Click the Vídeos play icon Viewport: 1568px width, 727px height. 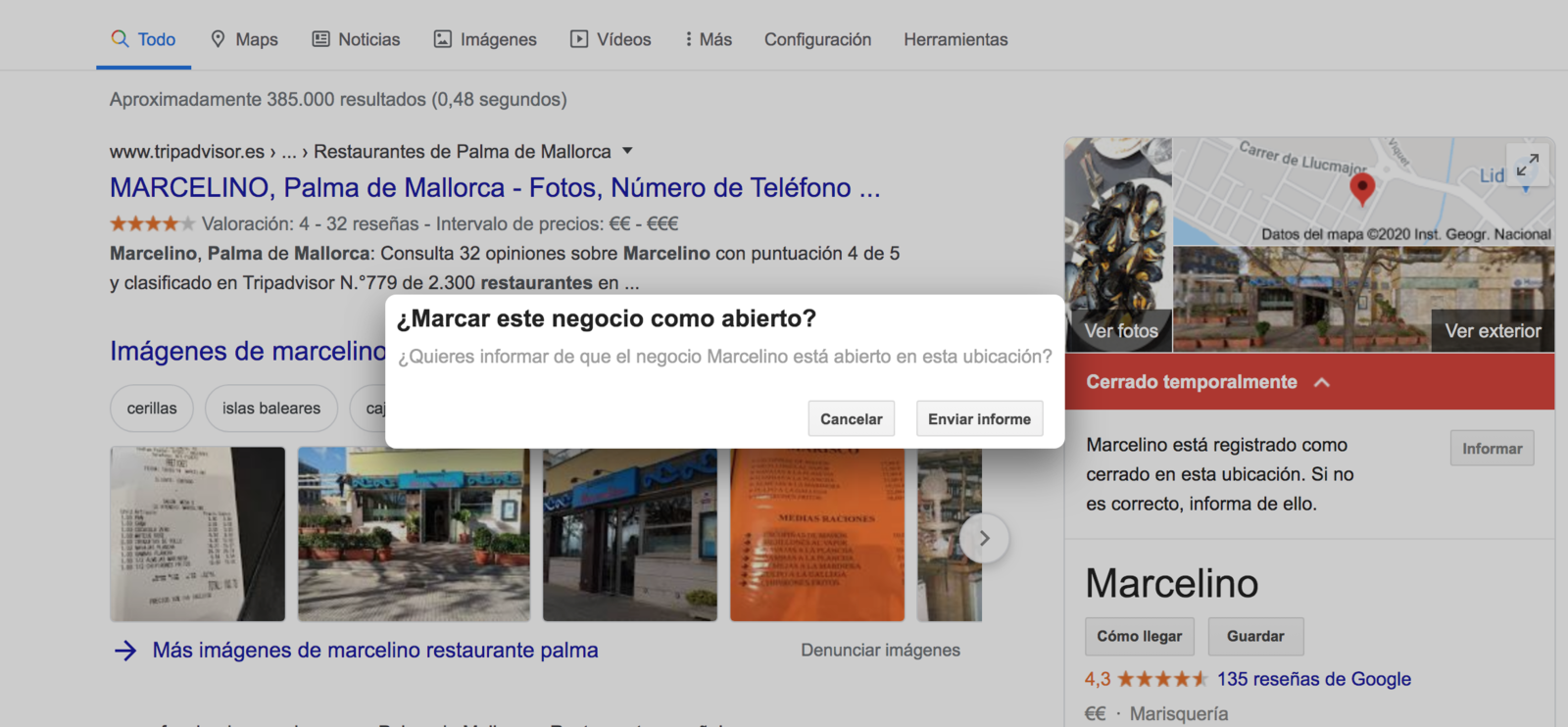(x=579, y=39)
